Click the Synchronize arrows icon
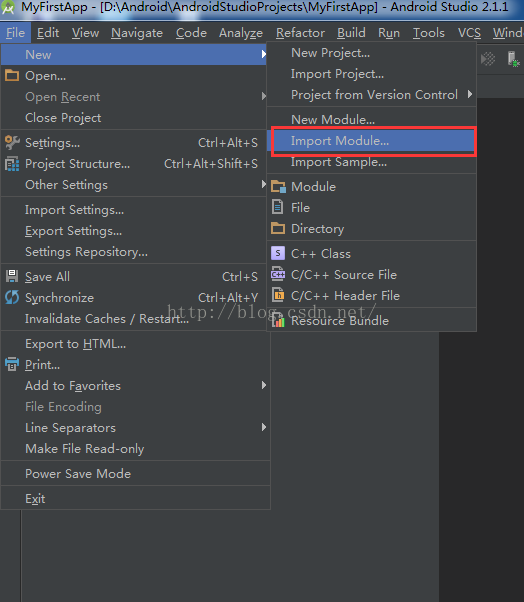The height and width of the screenshot is (602, 524). (x=12, y=298)
